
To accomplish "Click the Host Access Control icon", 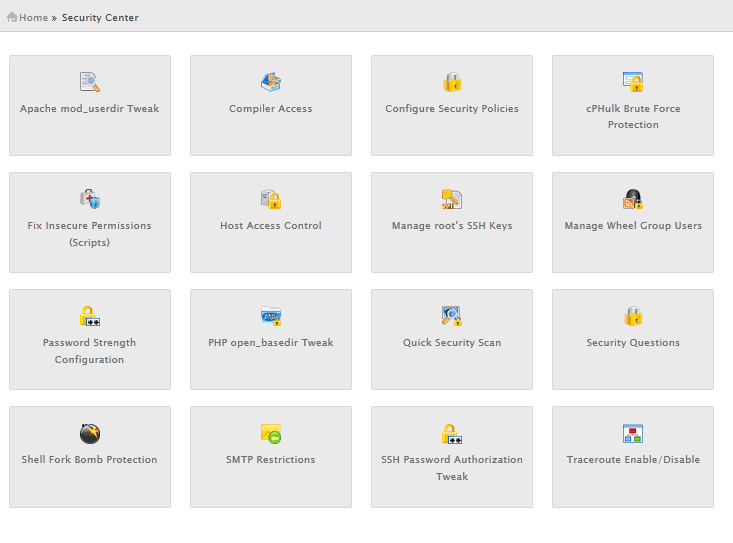I will 271,199.
